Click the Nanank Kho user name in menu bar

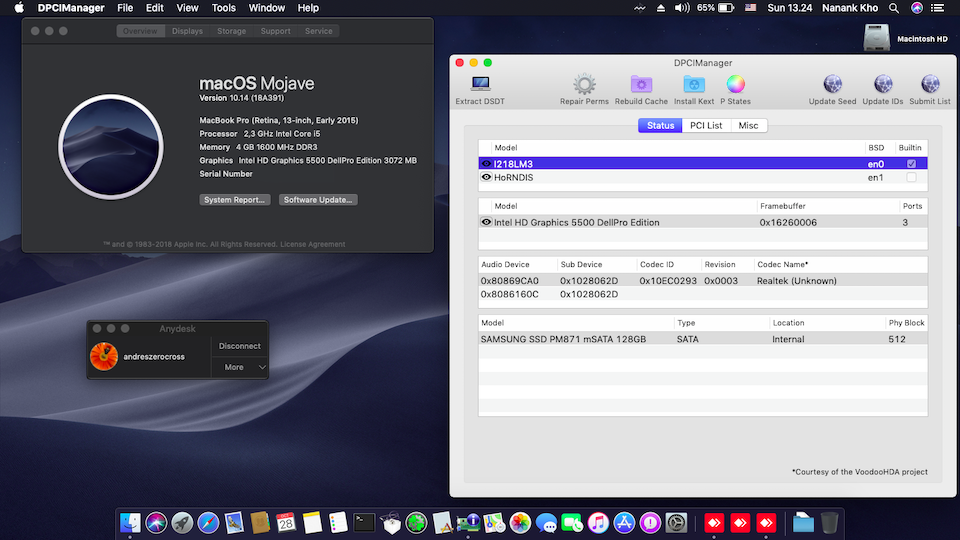[x=850, y=8]
